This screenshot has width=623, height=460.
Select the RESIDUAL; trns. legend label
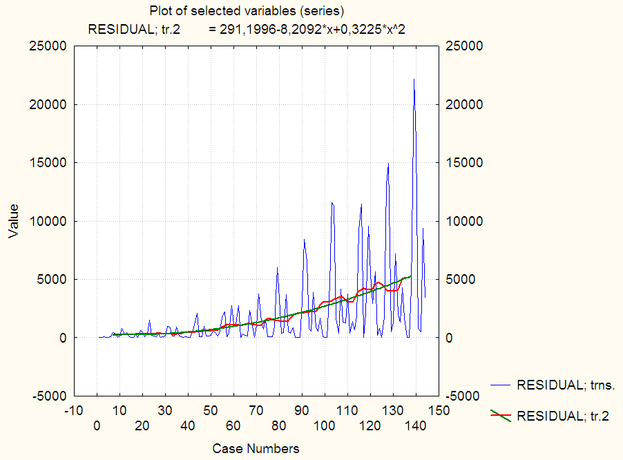point(566,385)
